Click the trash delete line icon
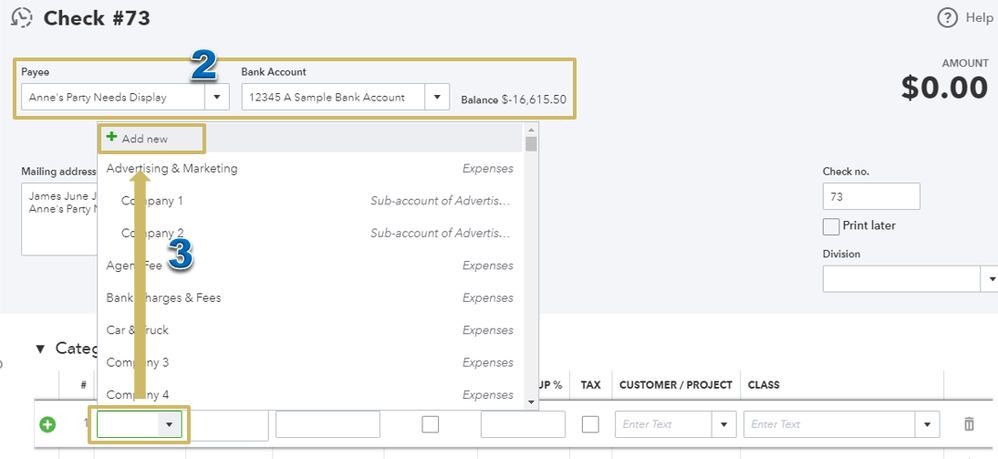Screen dimensions: 998x459 (968, 424)
